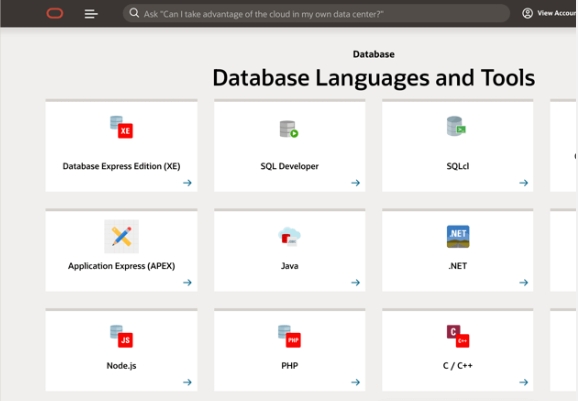Click the .NET tile icon

458,237
